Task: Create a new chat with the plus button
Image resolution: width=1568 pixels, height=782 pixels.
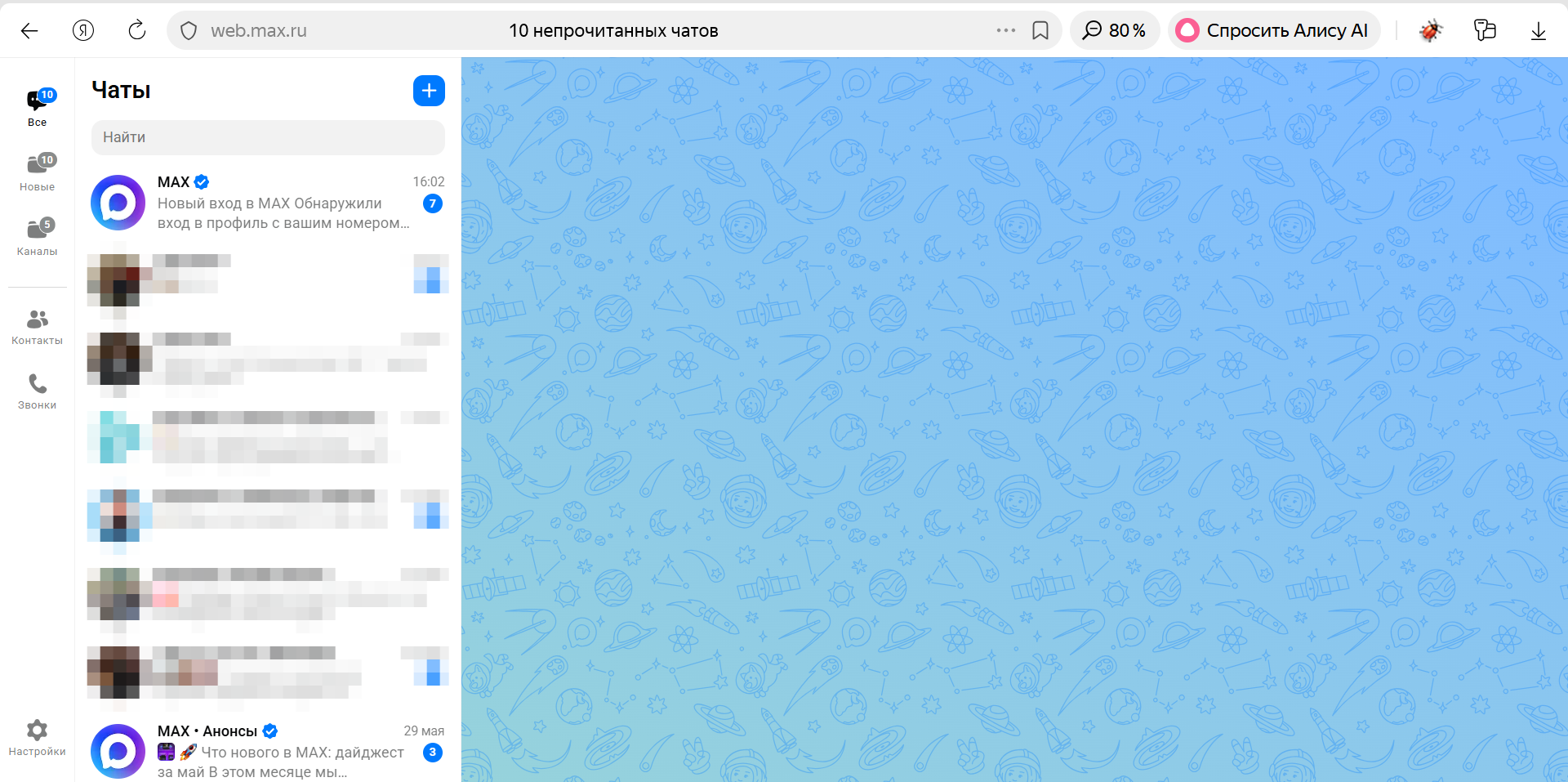Action: point(429,91)
